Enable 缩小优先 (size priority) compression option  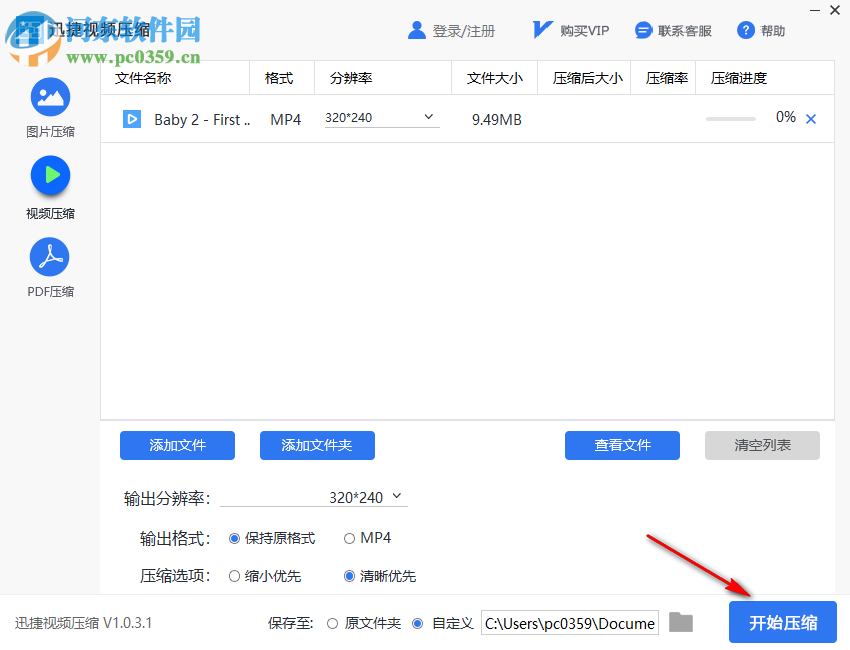235,577
